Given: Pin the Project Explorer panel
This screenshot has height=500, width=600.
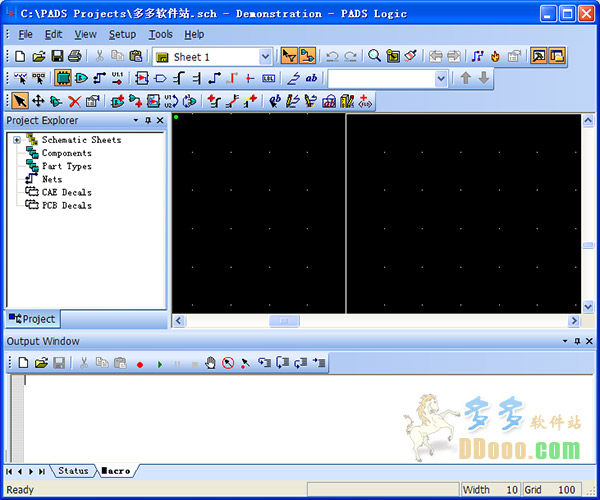Looking at the screenshot, I should [x=148, y=121].
